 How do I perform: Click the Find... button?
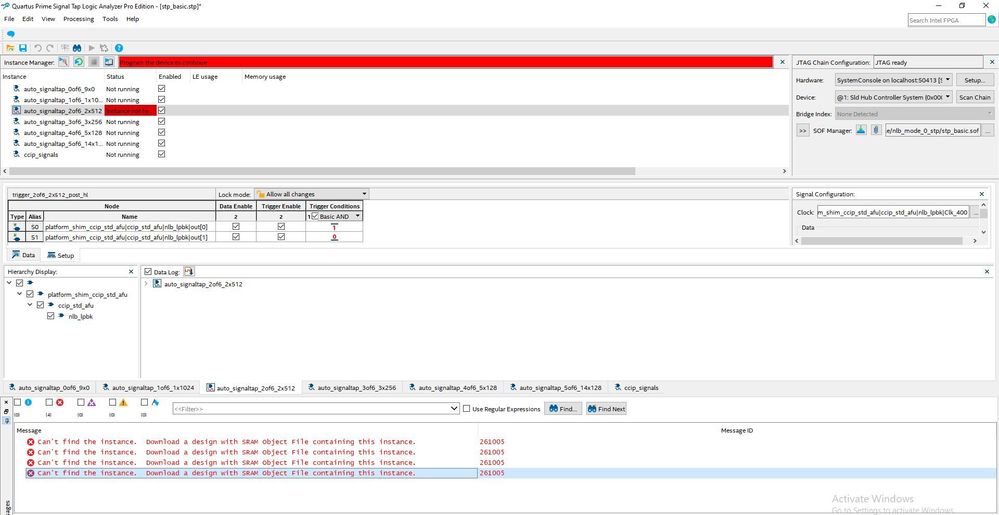563,409
